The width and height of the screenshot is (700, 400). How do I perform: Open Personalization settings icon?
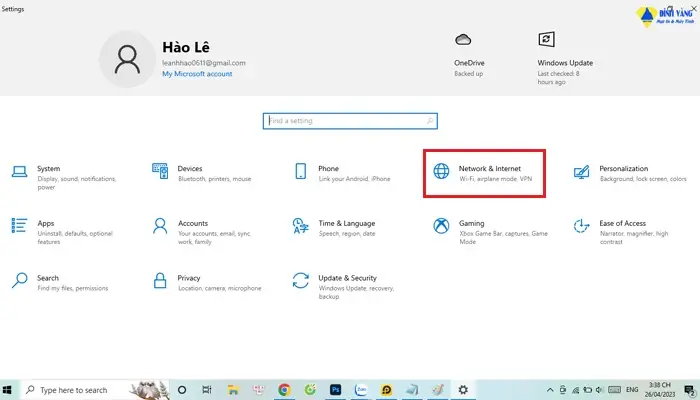tap(582, 172)
